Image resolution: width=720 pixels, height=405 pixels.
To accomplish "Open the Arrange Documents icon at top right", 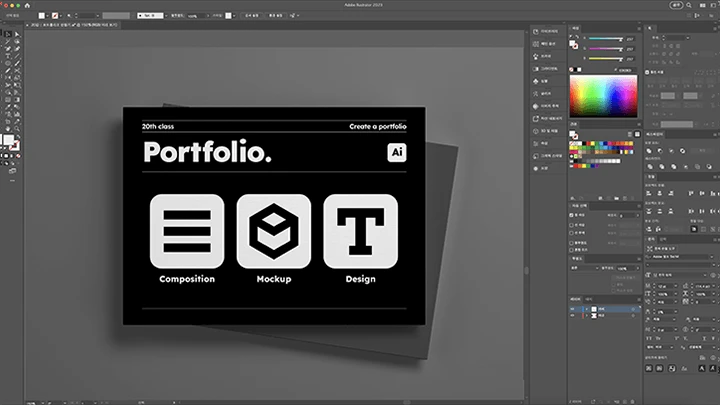I will click(703, 5).
